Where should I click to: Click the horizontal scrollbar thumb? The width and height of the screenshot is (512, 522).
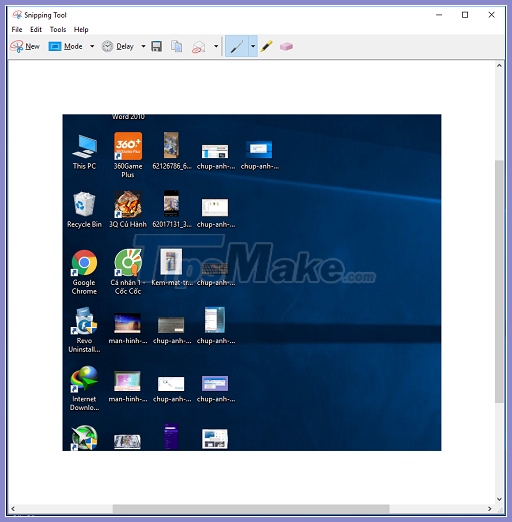251,509
